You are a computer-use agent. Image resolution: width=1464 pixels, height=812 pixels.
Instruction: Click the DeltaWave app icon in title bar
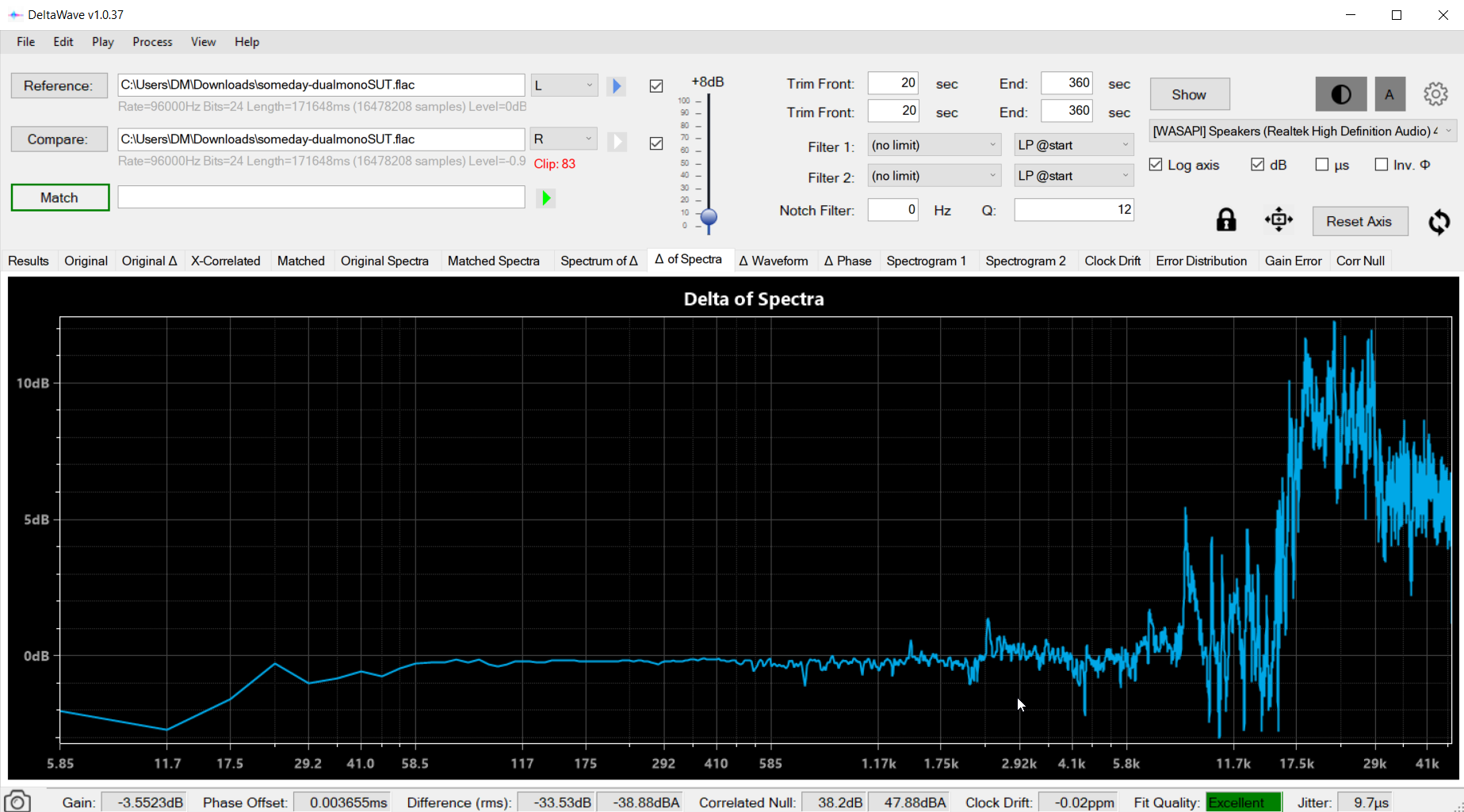click(15, 15)
